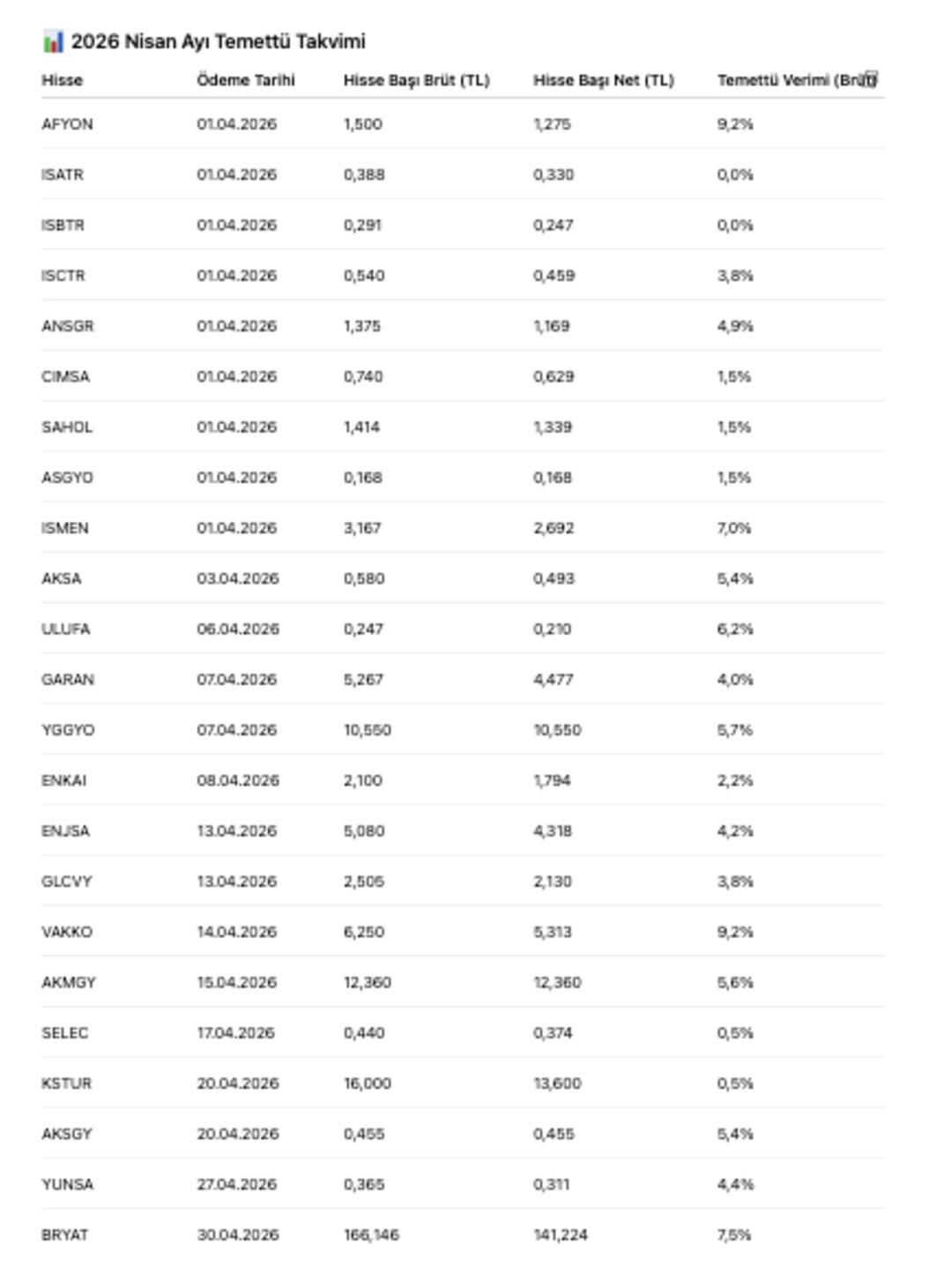Click the SAHOL ticker cell

click(67, 427)
